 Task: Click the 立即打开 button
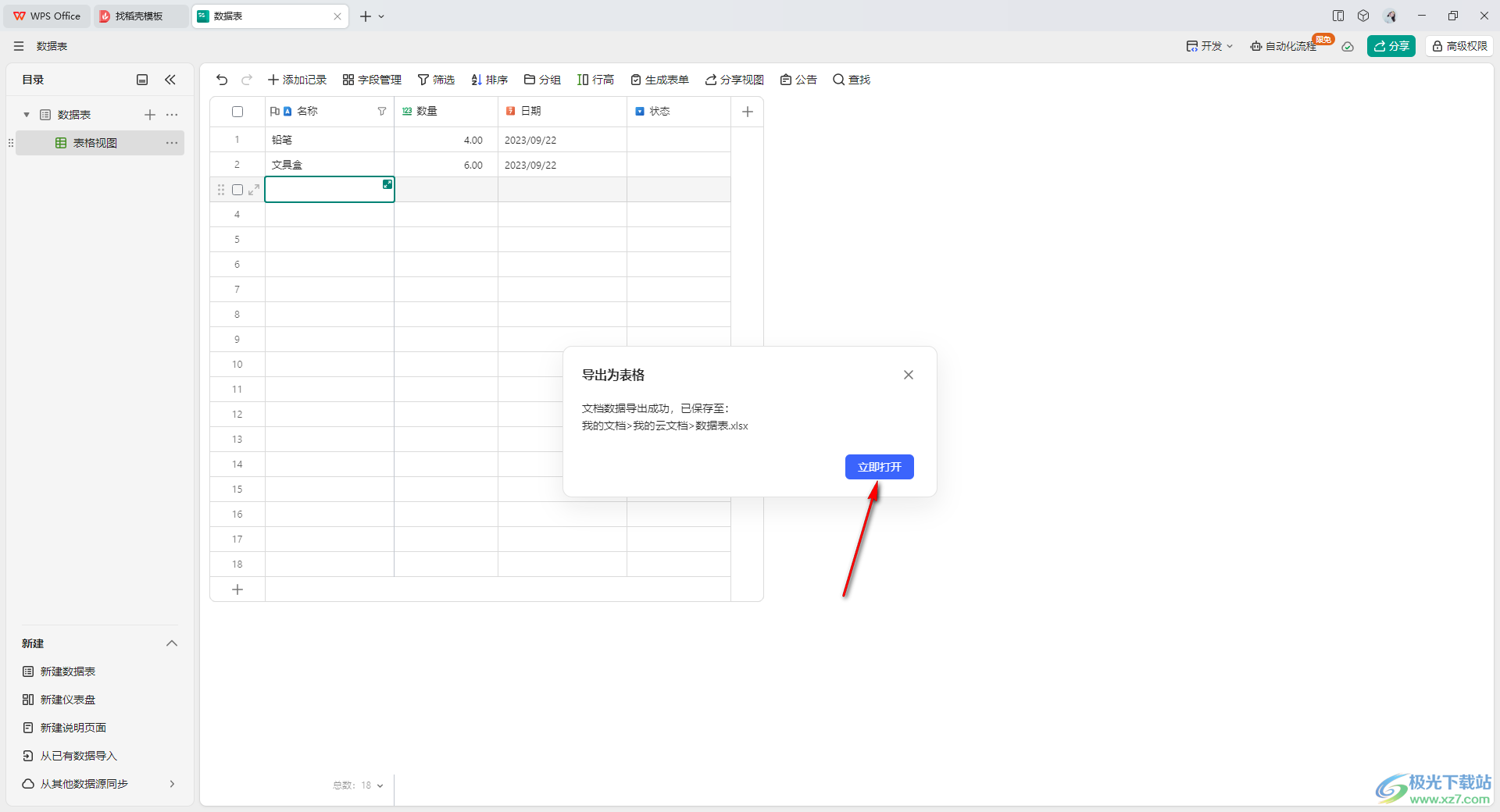tap(880, 467)
